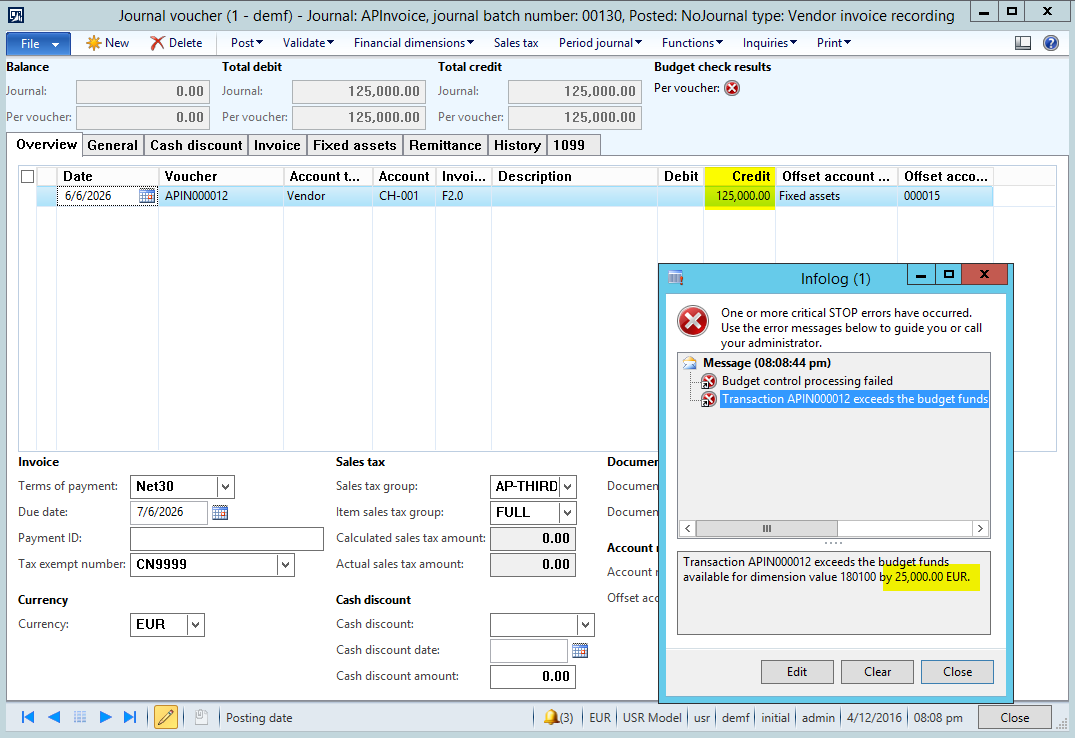The height and width of the screenshot is (738, 1075).
Task: Click the Payment ID input field
Action: coord(227,539)
